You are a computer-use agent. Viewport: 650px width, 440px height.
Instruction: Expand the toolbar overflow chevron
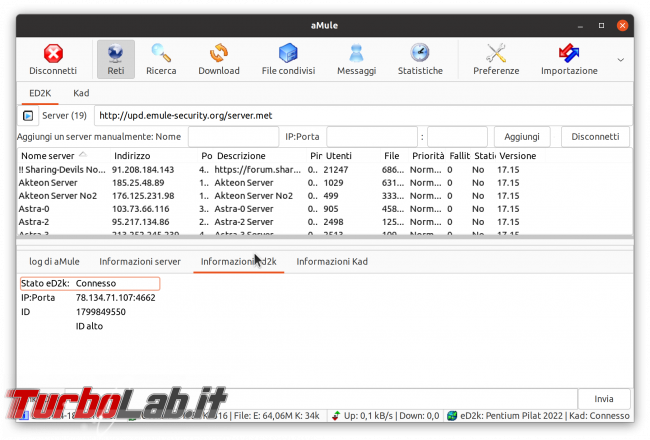pyautogui.click(x=620, y=60)
